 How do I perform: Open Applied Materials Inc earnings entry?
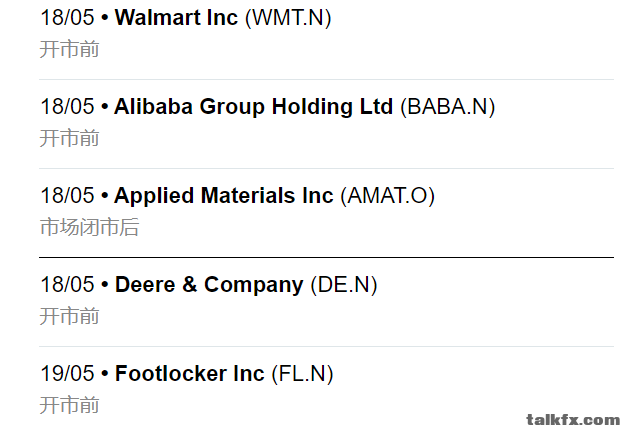(224, 196)
